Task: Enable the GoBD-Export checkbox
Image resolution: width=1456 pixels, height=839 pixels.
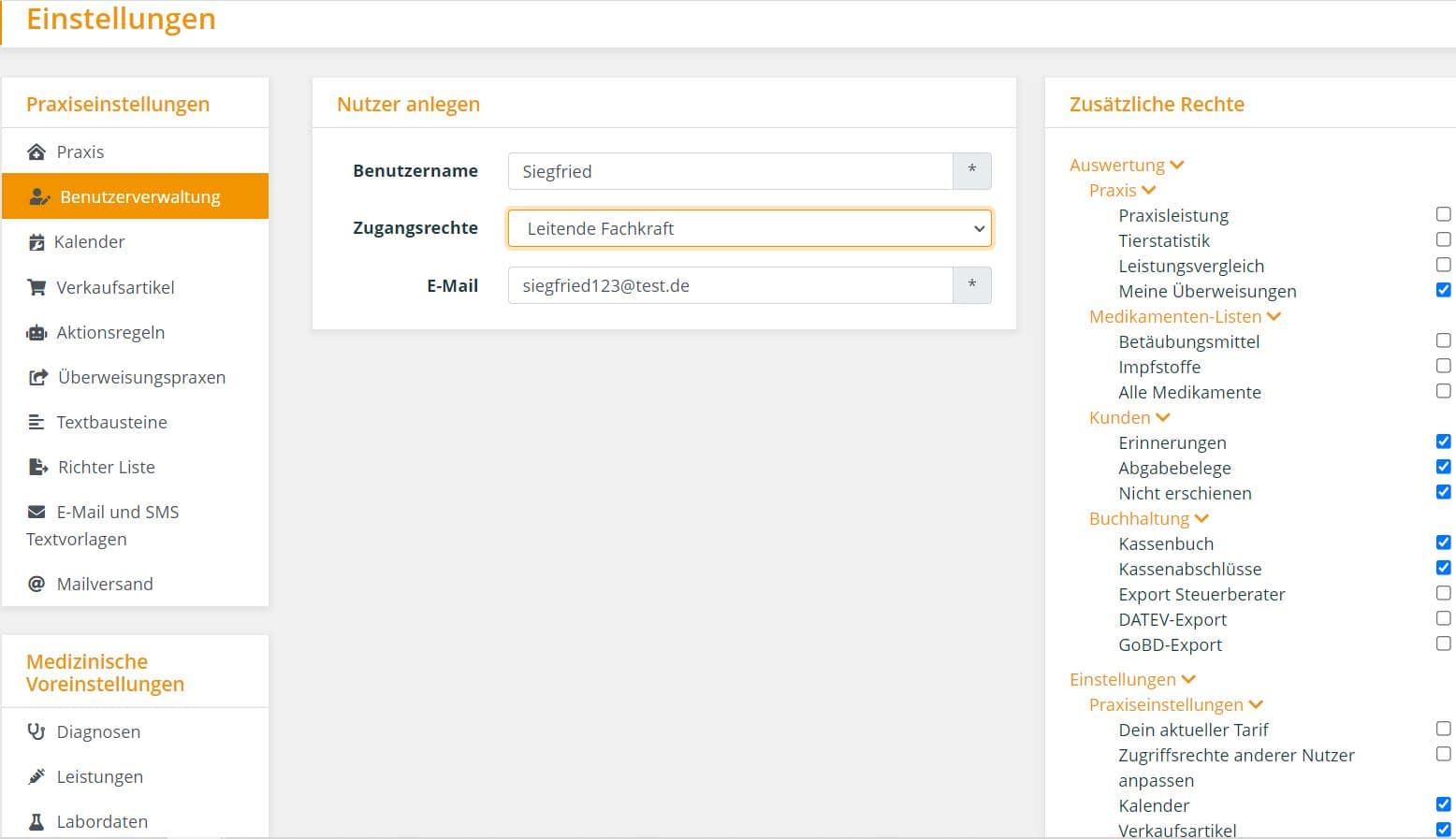Action: tap(1444, 644)
